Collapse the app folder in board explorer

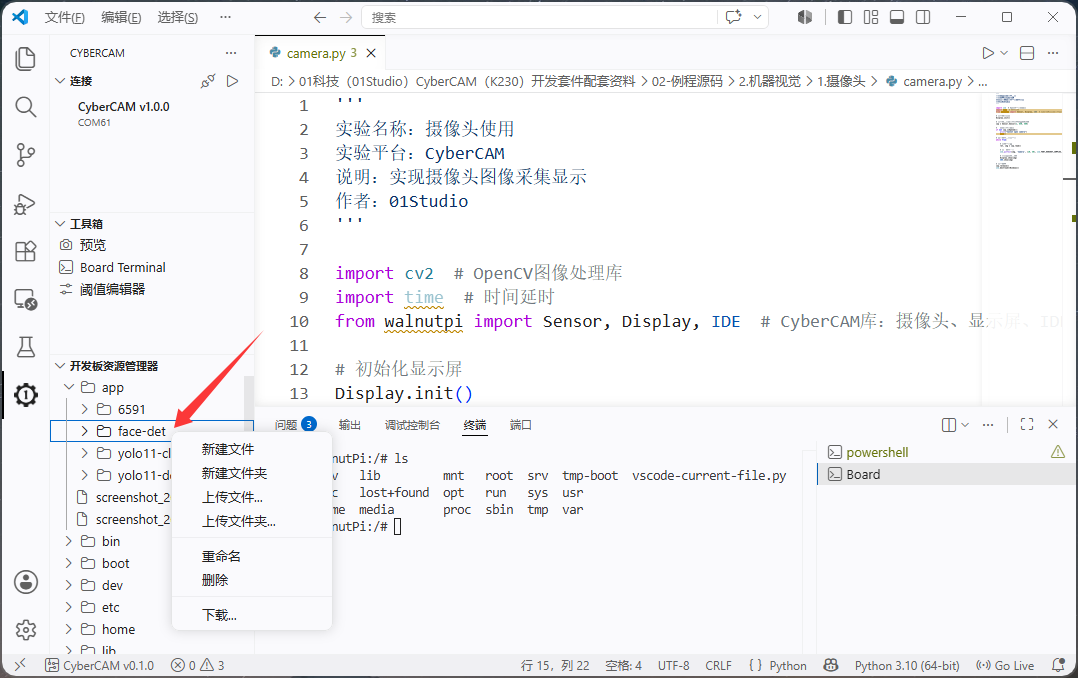pyautogui.click(x=69, y=387)
